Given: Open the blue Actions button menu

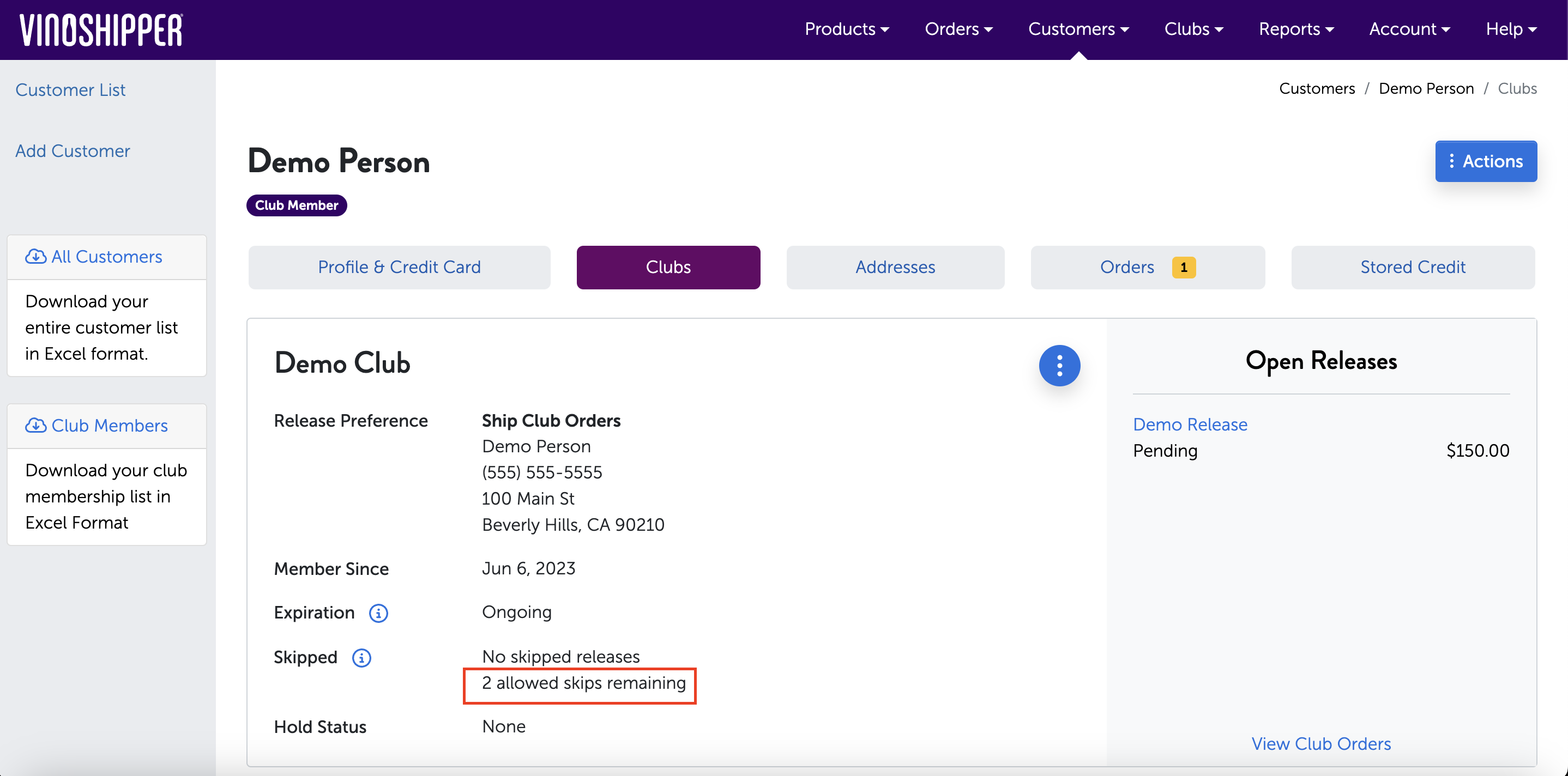Looking at the screenshot, I should pos(1485,161).
